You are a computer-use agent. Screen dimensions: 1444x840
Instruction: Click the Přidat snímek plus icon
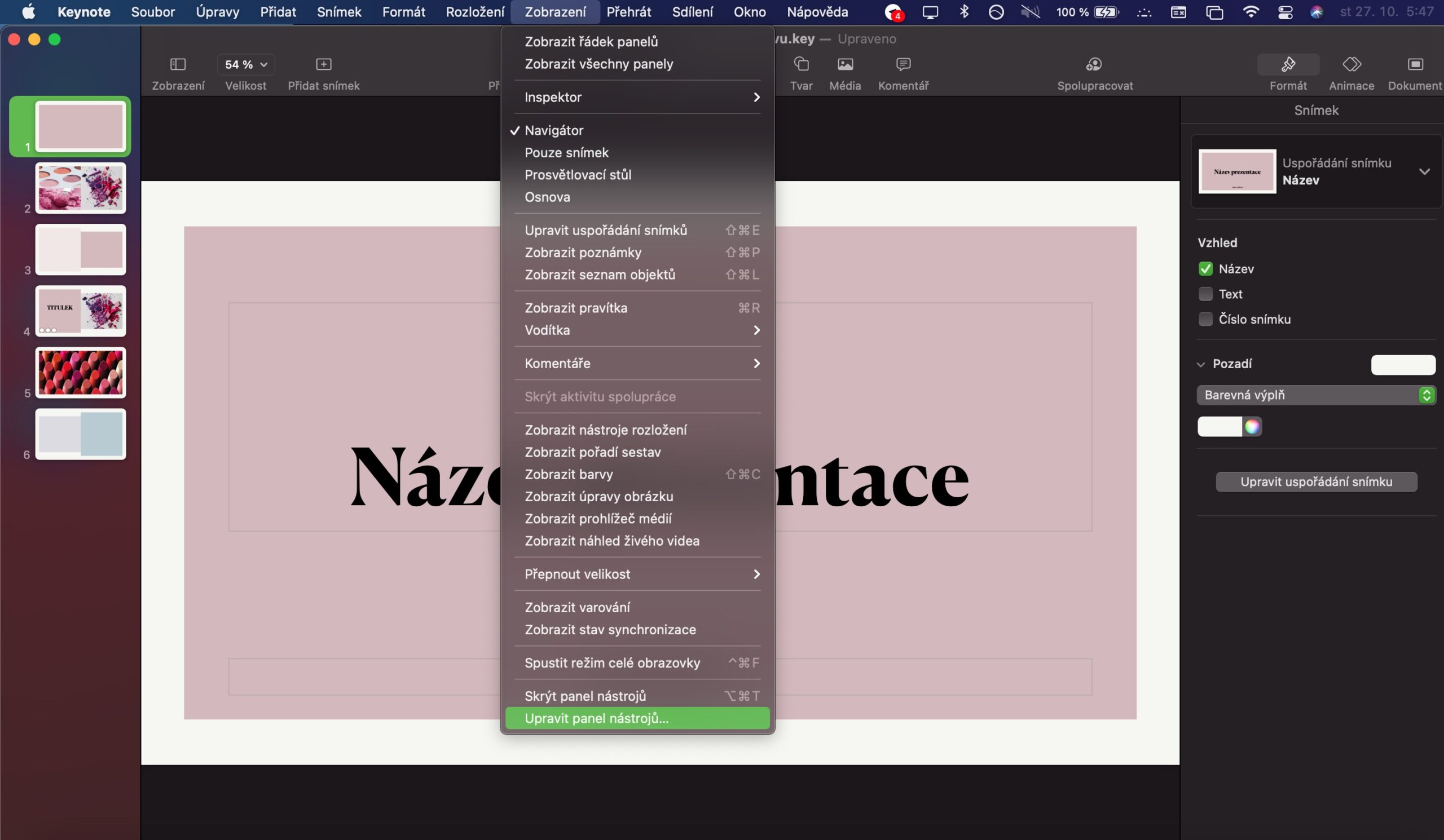[x=324, y=64]
